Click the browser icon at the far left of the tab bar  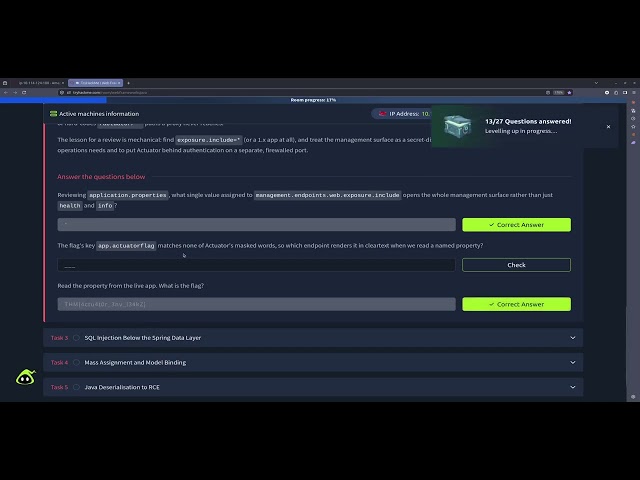click(x=5, y=83)
